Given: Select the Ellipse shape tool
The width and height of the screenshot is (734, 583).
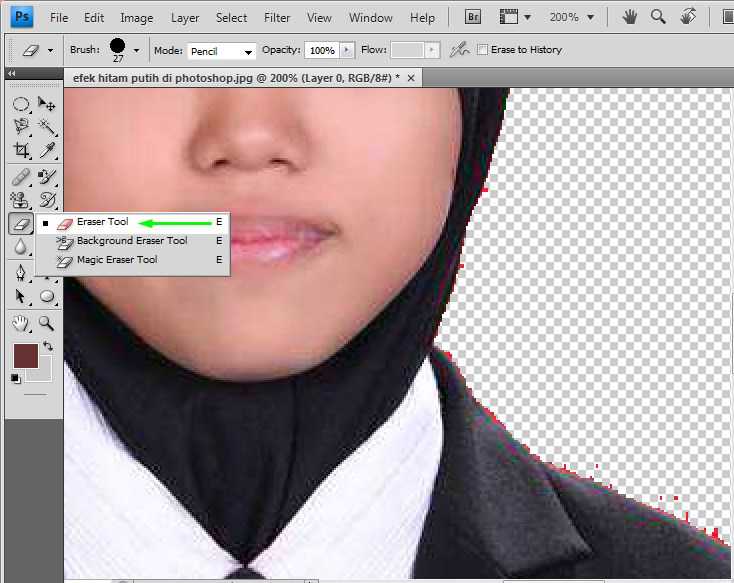Looking at the screenshot, I should [46, 296].
